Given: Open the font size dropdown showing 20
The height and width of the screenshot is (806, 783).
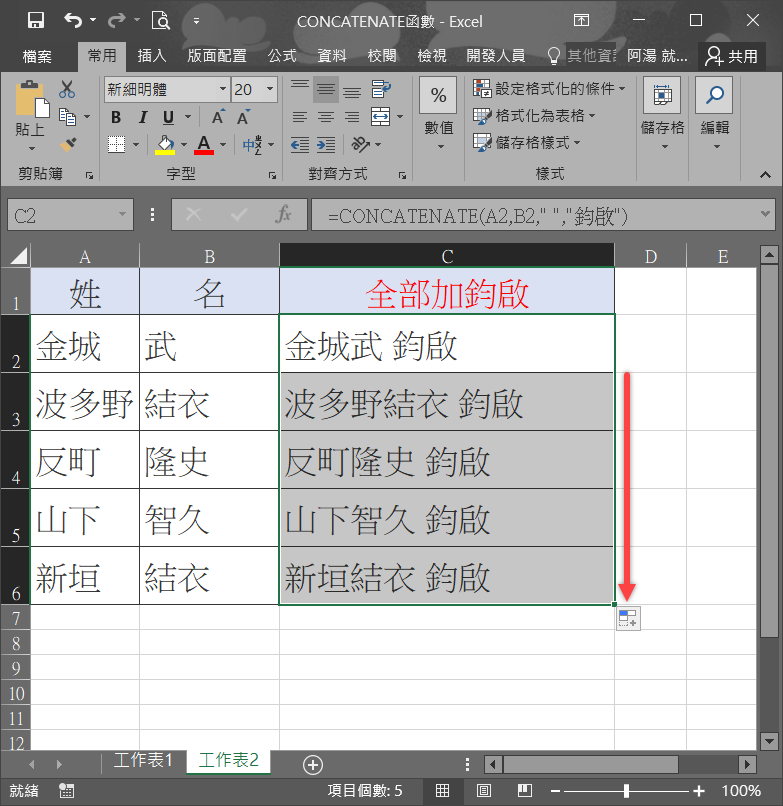Looking at the screenshot, I should [270, 89].
